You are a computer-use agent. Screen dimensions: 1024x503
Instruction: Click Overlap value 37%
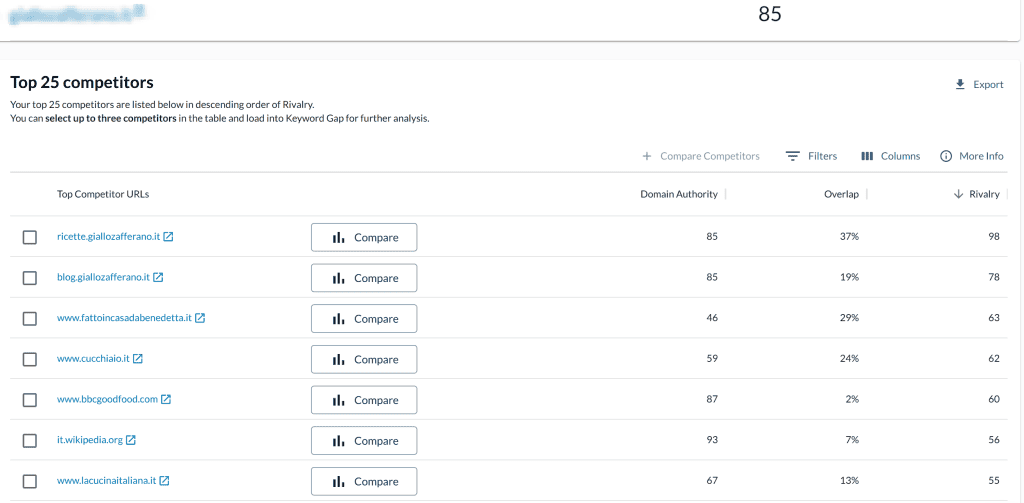point(849,236)
